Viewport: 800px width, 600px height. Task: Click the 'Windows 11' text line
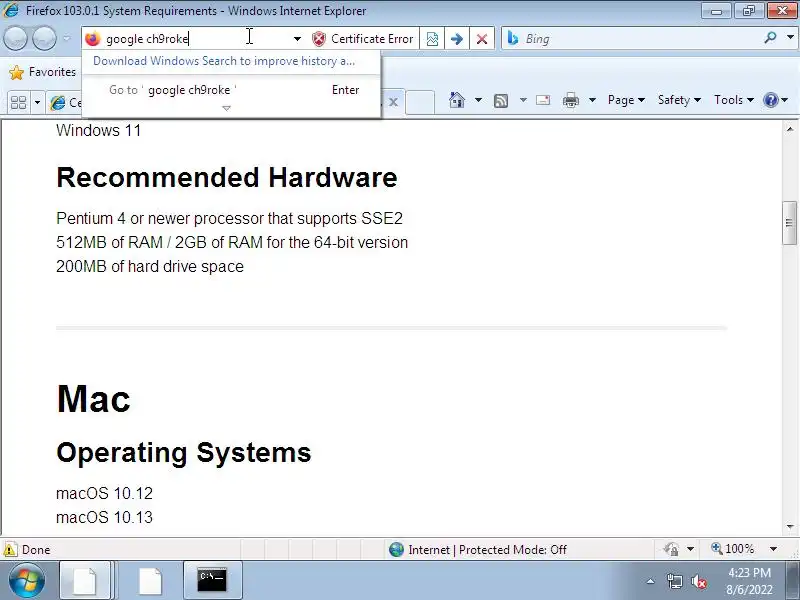(98, 130)
